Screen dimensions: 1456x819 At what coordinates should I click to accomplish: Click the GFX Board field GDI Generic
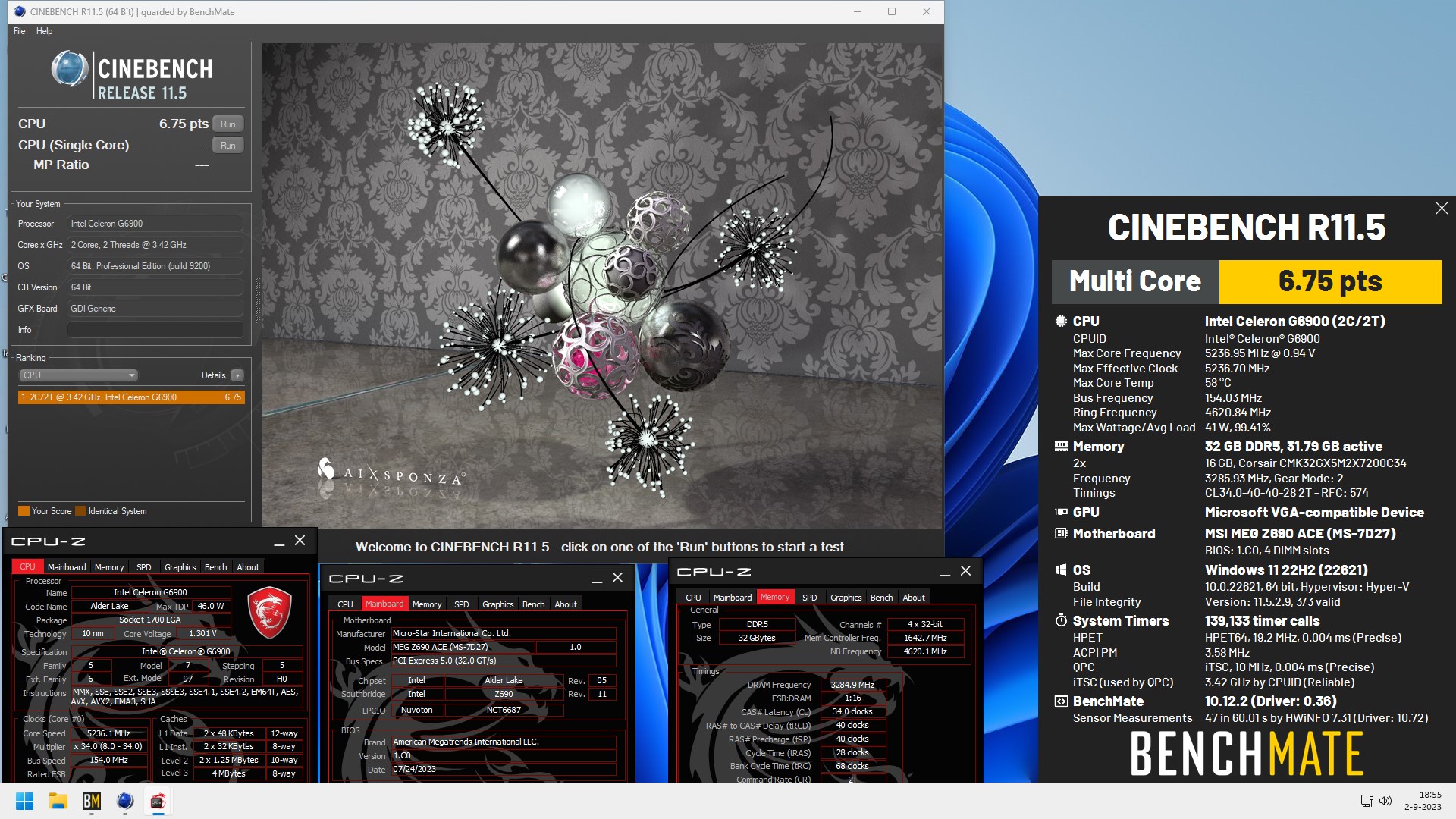point(155,309)
